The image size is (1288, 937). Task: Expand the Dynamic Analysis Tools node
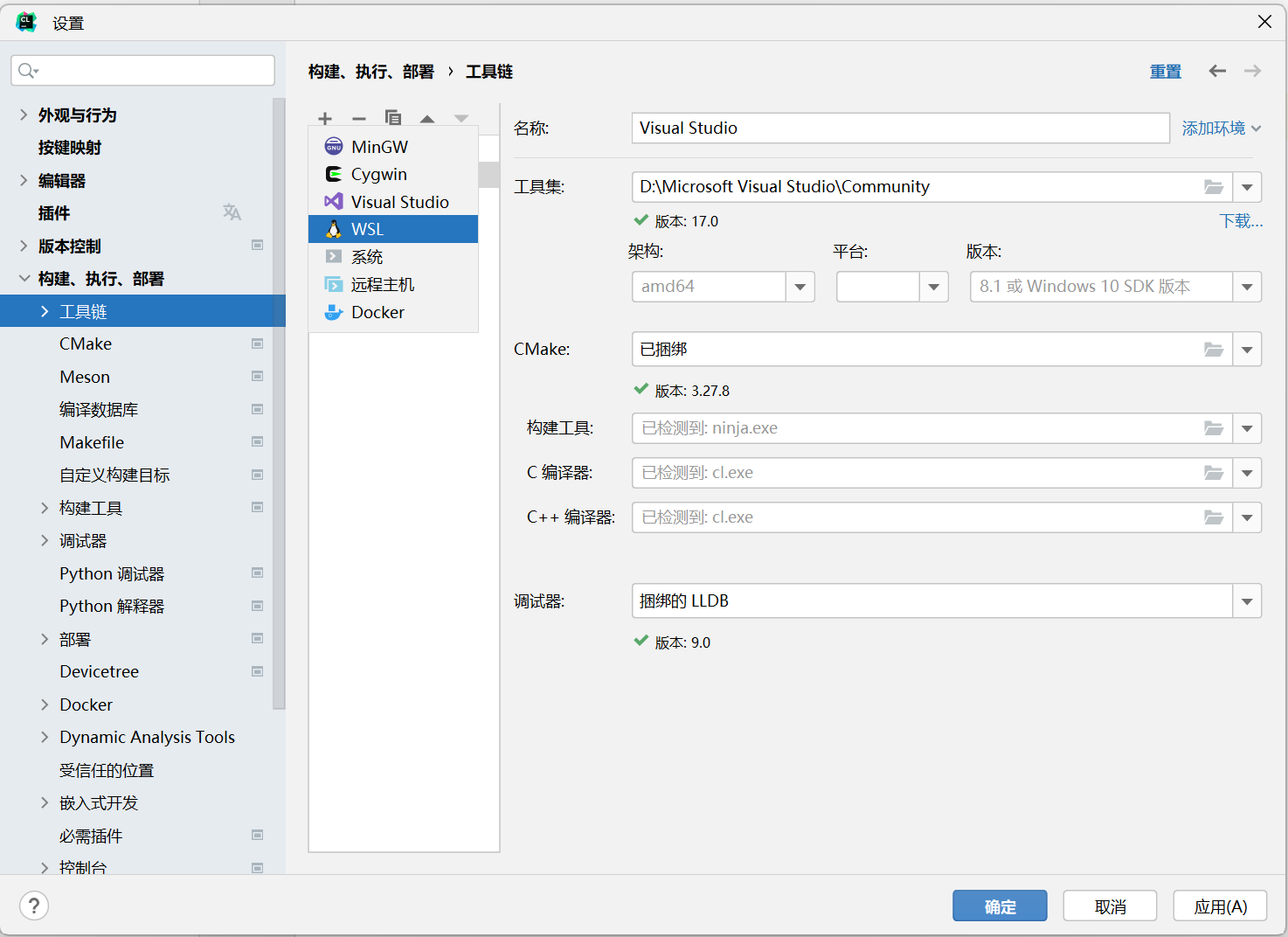(x=45, y=737)
